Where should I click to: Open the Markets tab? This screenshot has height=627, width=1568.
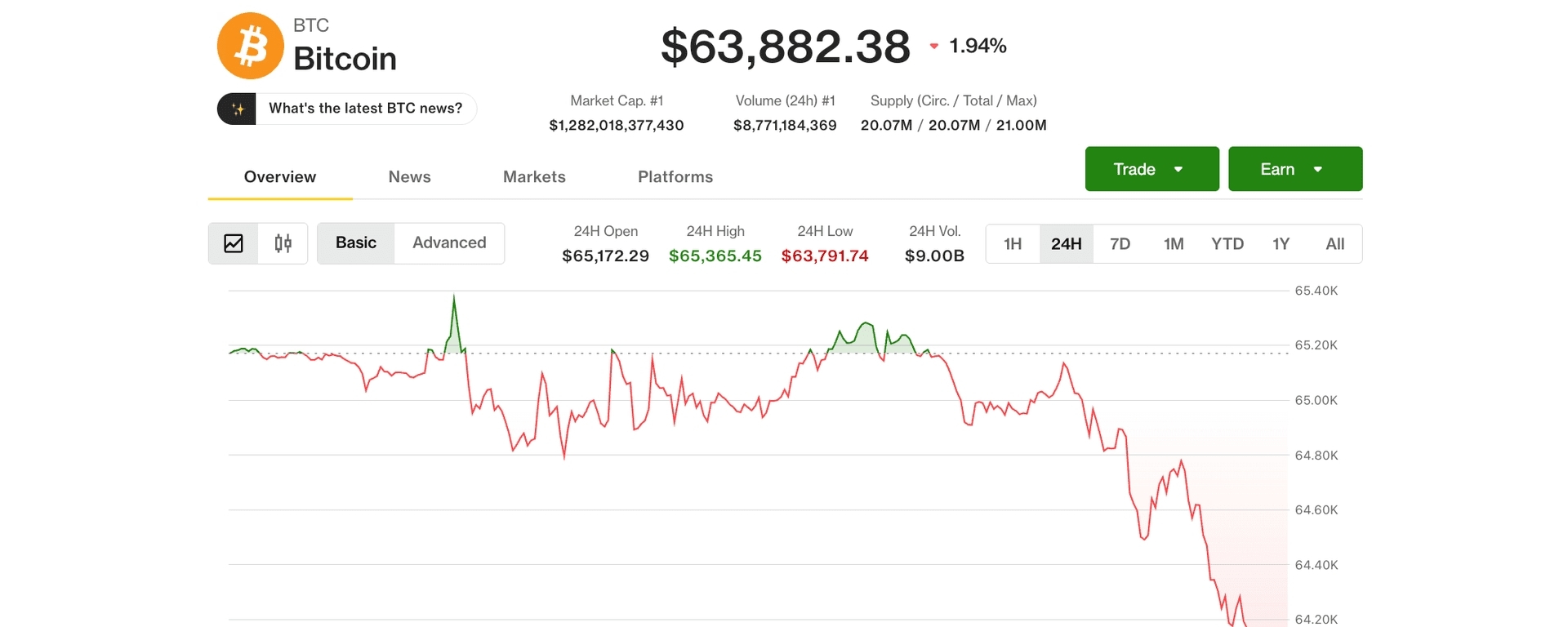[x=534, y=177]
